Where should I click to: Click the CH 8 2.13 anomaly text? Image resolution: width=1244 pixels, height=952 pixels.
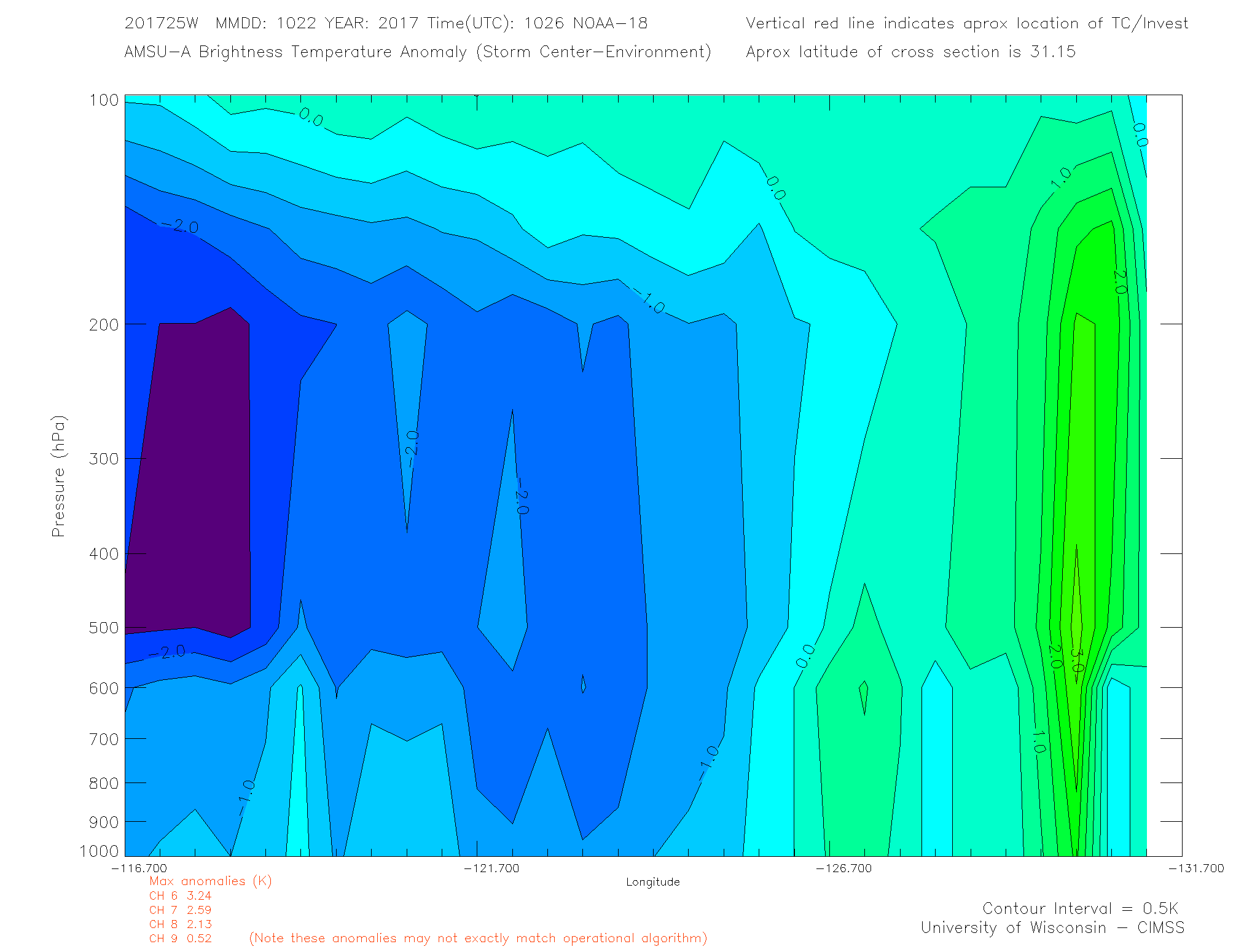pos(180,924)
